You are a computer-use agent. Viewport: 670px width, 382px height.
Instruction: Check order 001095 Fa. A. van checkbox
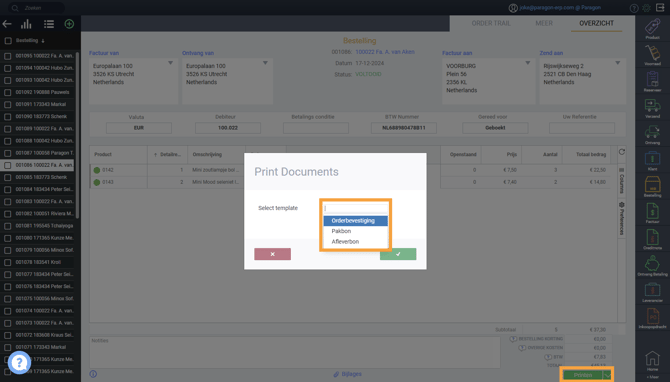click(8, 56)
